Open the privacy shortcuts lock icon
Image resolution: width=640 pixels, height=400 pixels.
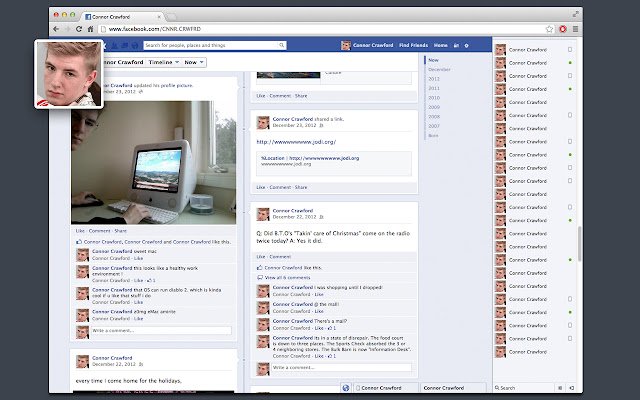(456, 45)
